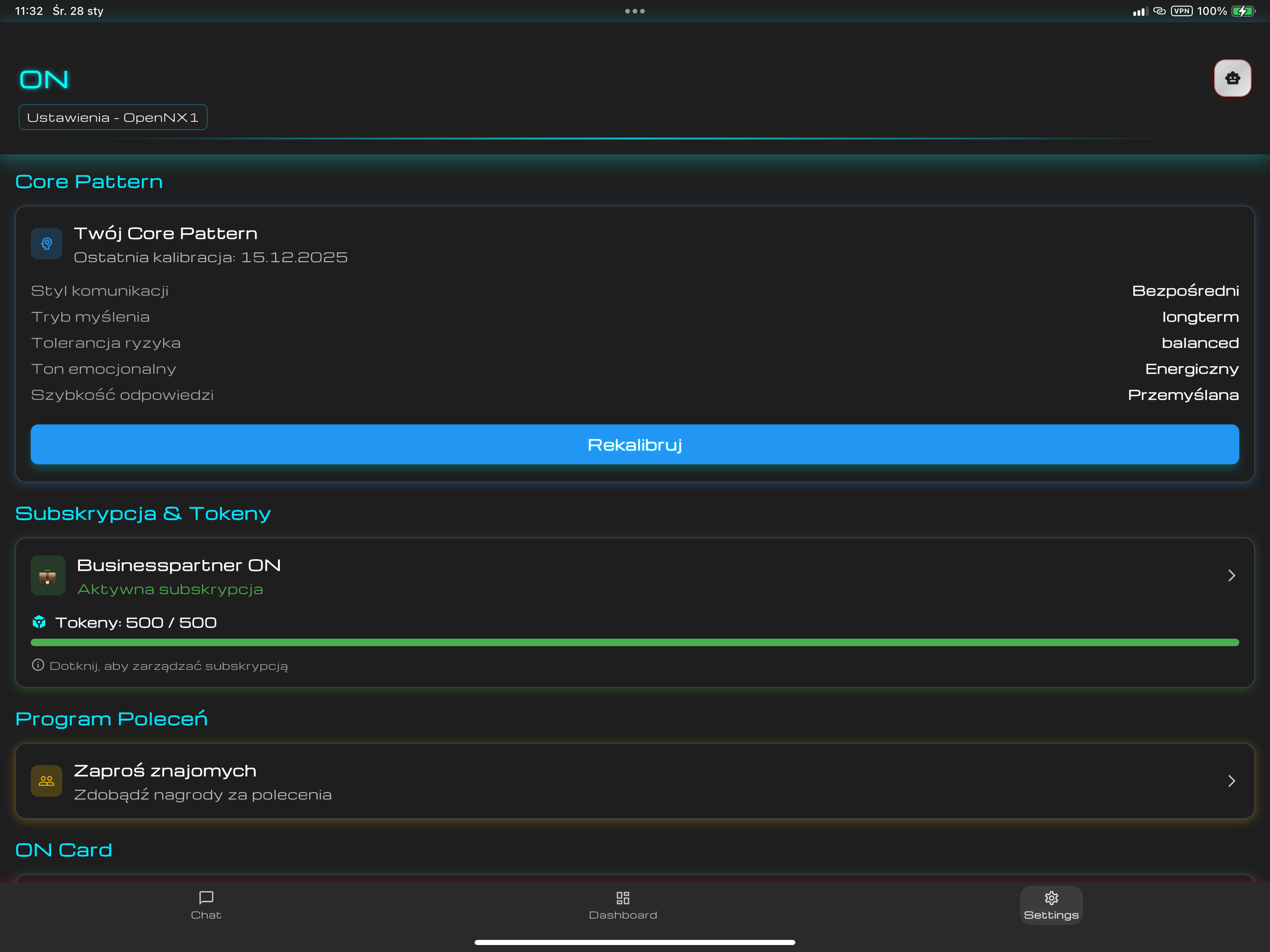
Task: Tap the 11:32 clock in status bar
Action: point(29,11)
